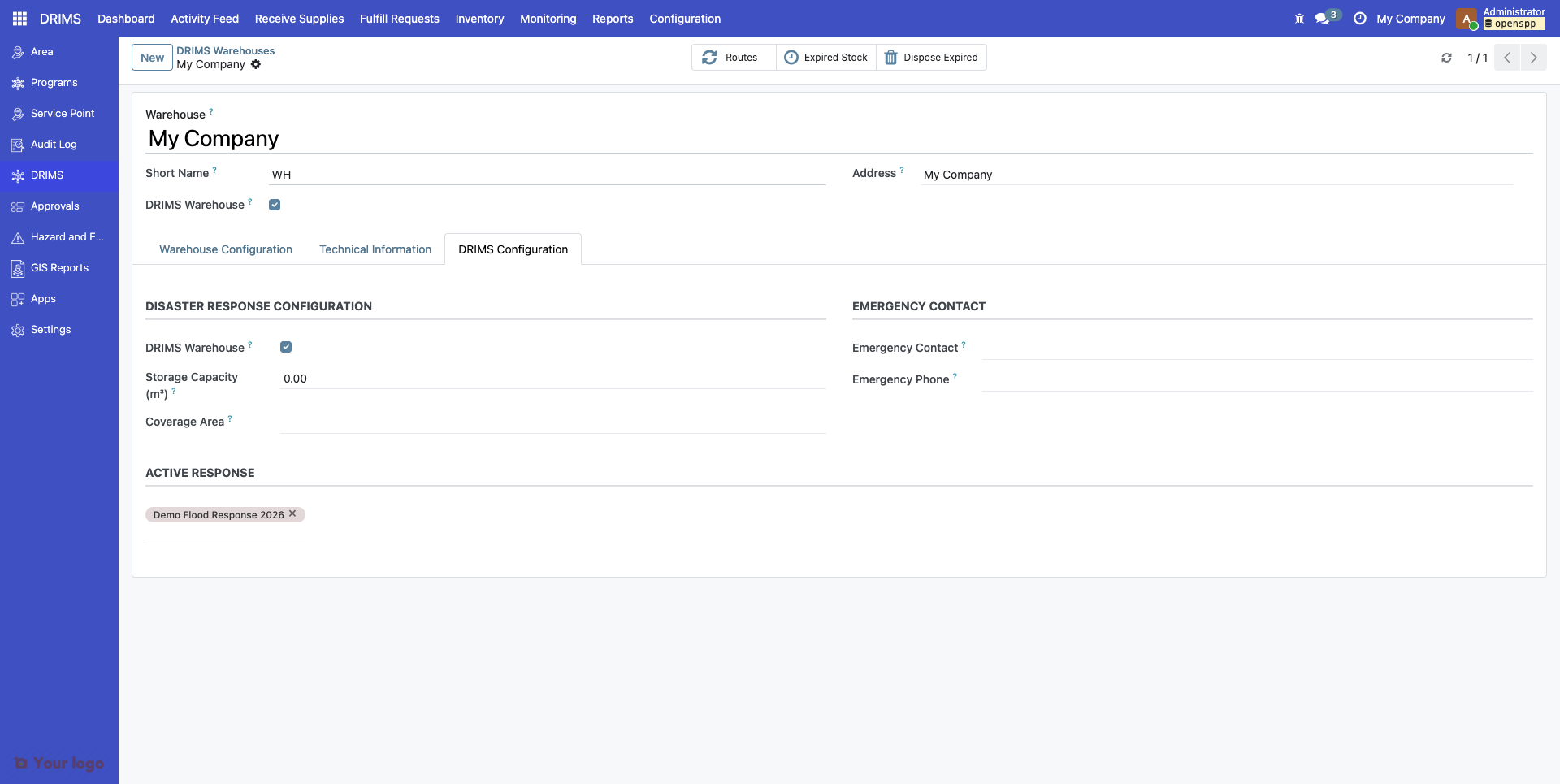
Task: Switch to the Warehouse Configuration tab
Action: [x=226, y=249]
